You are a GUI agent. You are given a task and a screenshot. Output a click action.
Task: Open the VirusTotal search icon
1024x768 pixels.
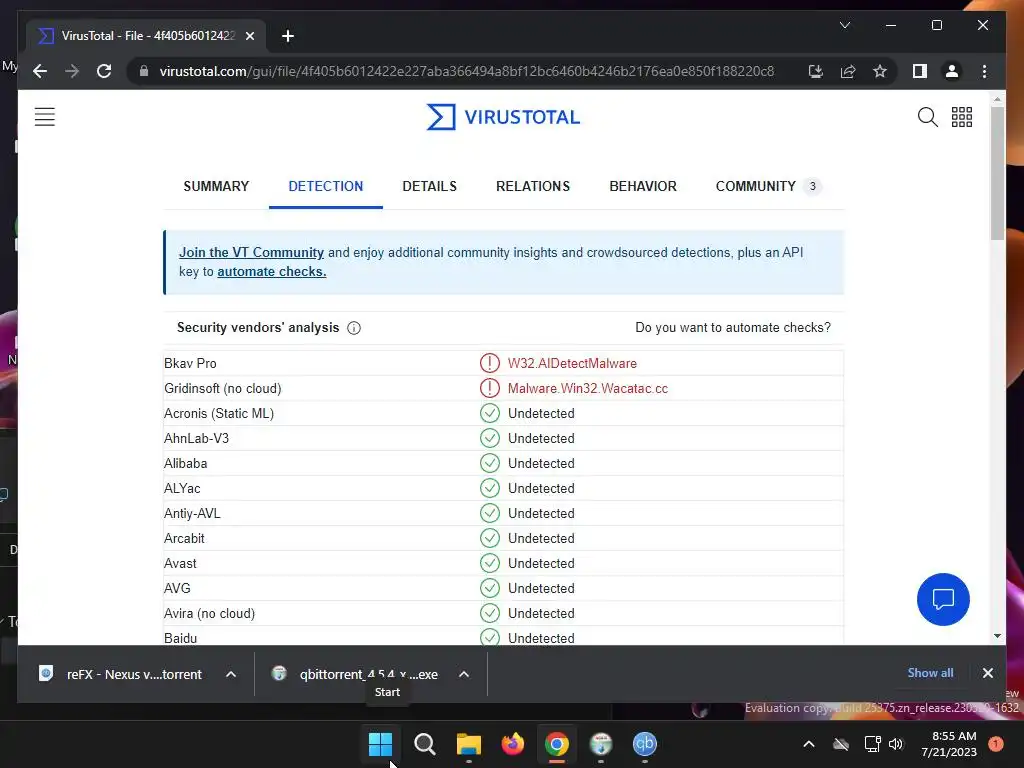[927, 117]
